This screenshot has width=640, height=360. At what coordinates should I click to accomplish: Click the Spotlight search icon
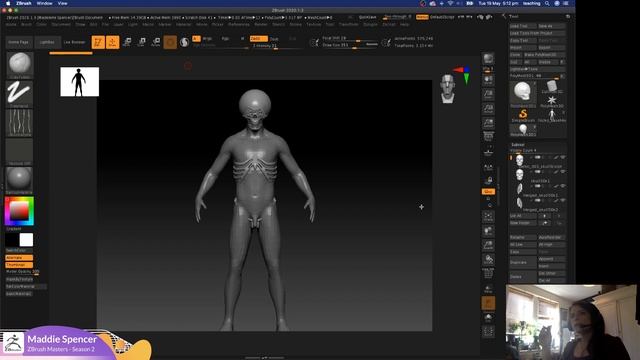pos(547,3)
